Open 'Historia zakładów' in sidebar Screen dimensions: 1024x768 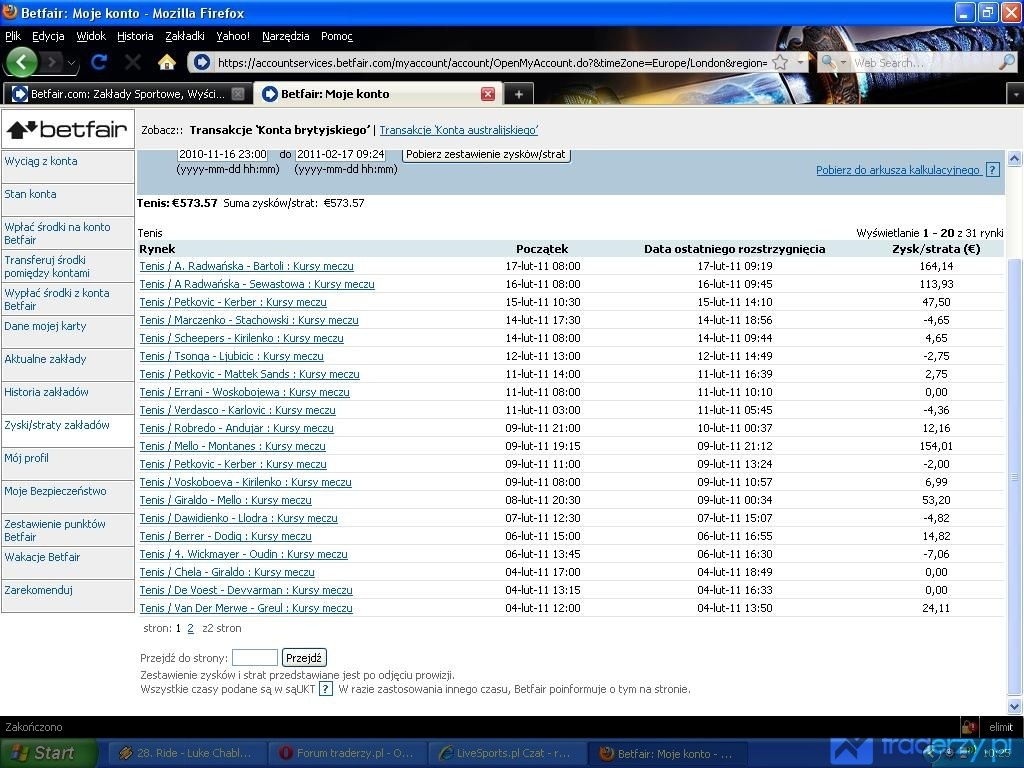point(46,392)
